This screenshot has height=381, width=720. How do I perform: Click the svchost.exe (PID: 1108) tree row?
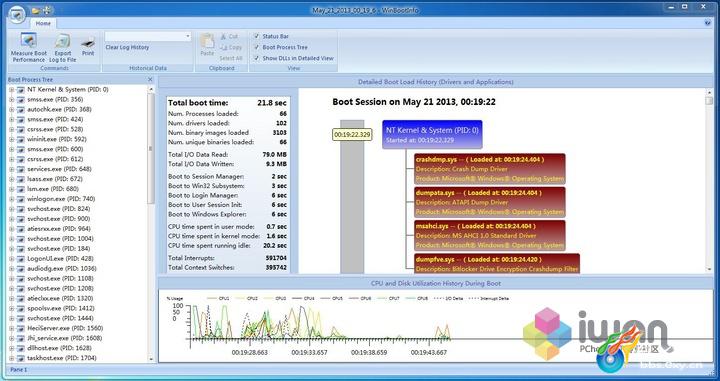tap(60, 279)
